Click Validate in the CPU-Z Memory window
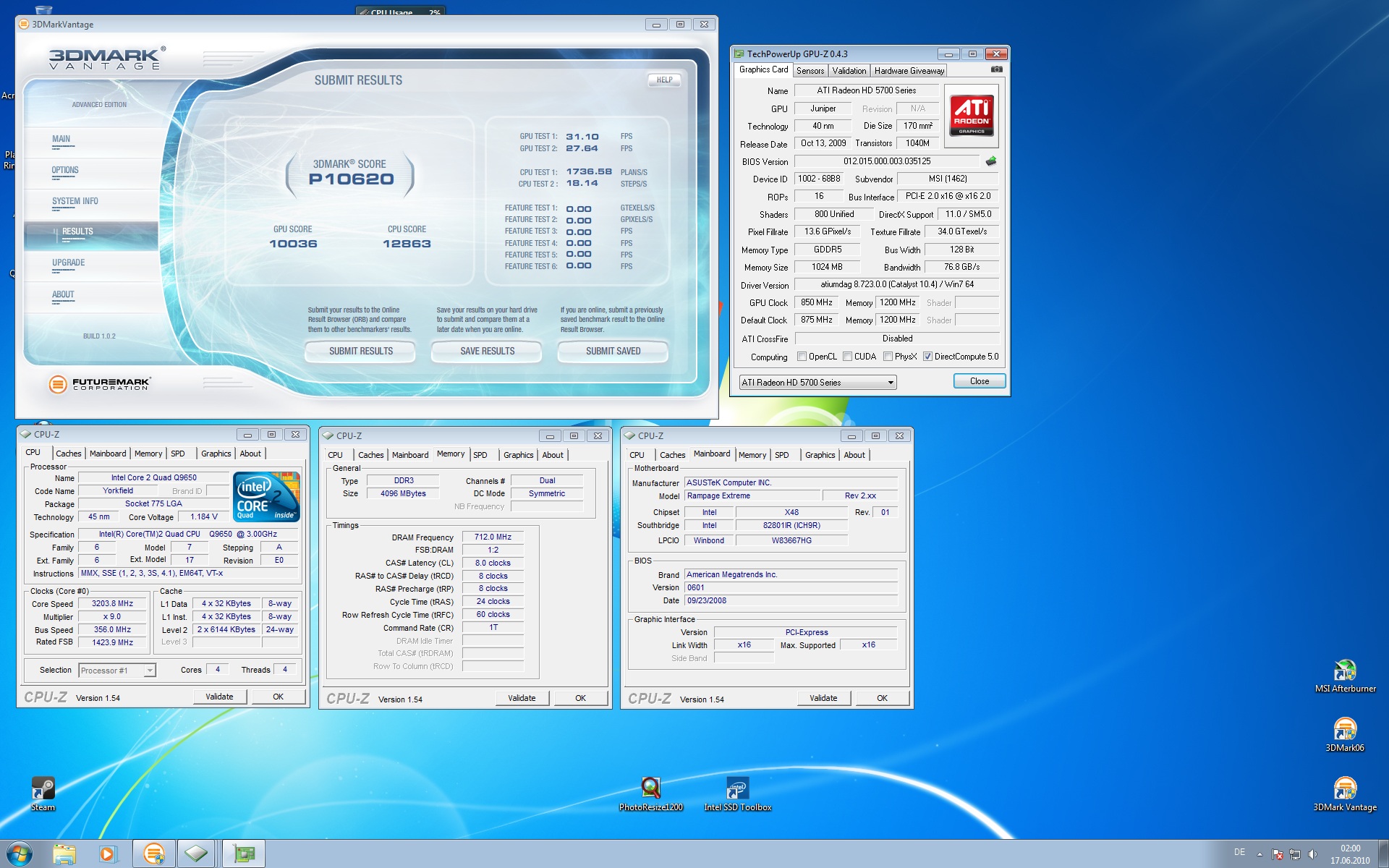1389x868 pixels. pos(522,698)
